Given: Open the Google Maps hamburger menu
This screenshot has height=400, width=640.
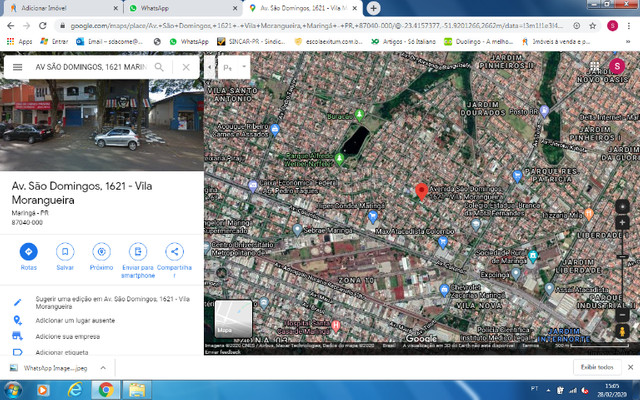Looking at the screenshot, I should [x=18, y=67].
